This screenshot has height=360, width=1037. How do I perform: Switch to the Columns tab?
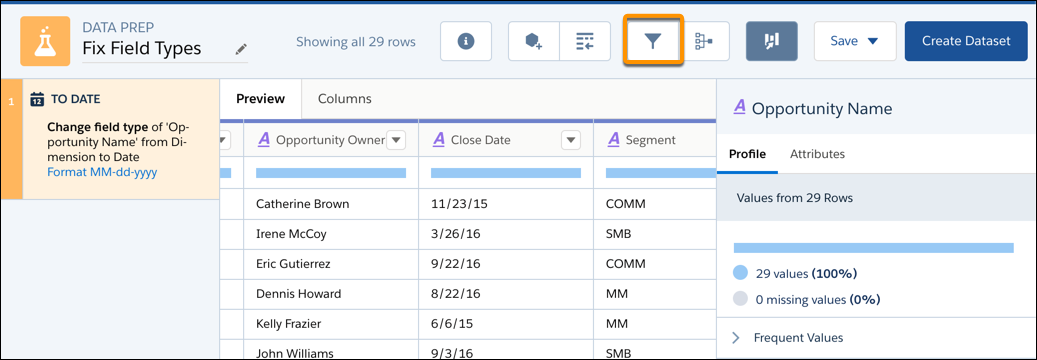point(345,99)
